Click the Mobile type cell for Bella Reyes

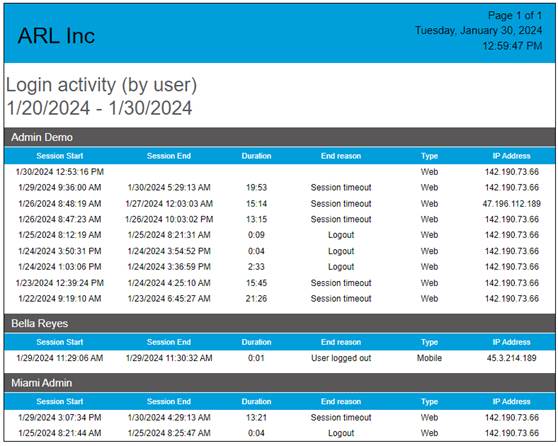click(430, 358)
